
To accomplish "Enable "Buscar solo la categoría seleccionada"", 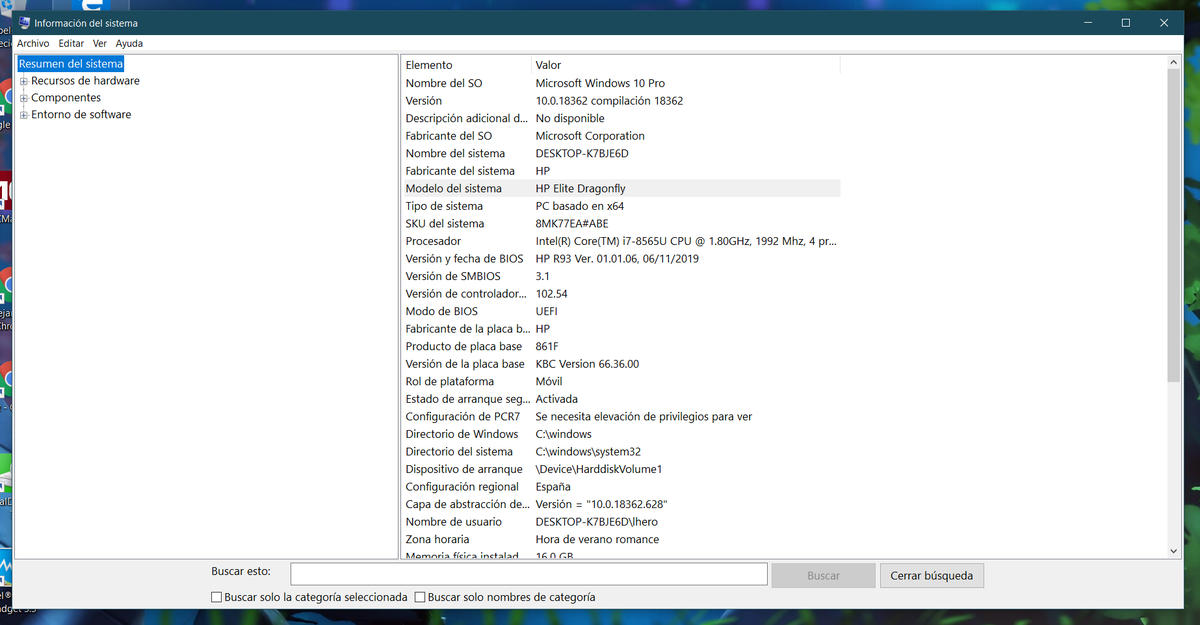I will point(216,596).
